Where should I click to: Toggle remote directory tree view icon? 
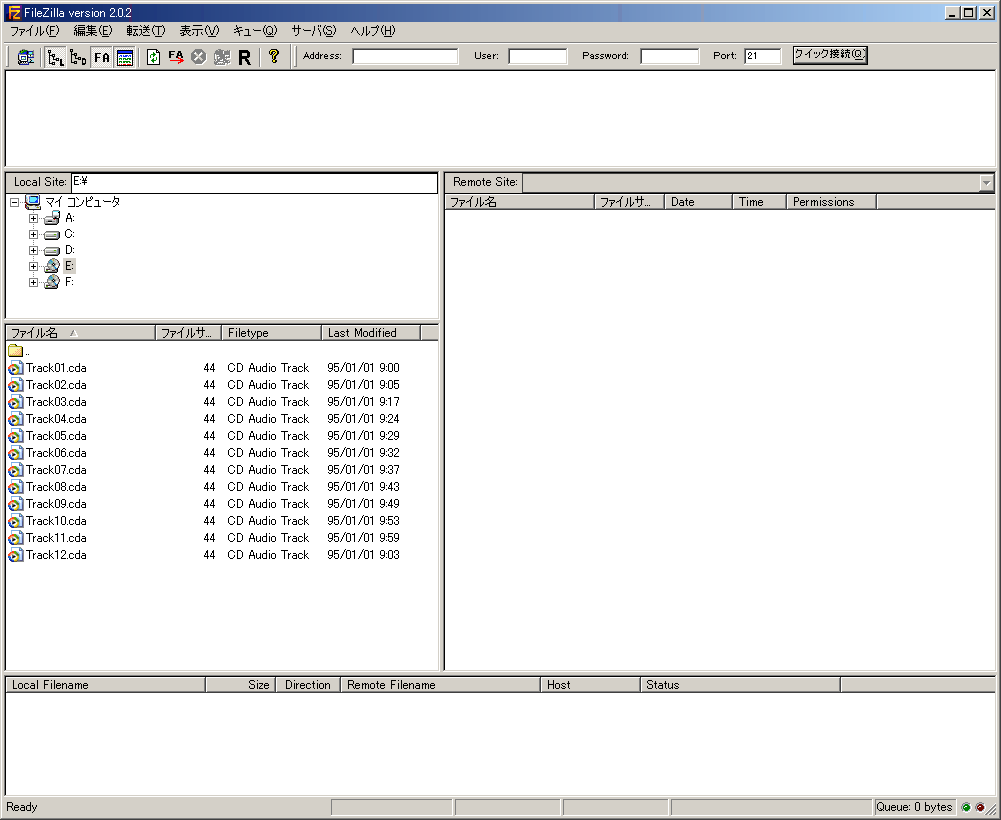(79, 57)
